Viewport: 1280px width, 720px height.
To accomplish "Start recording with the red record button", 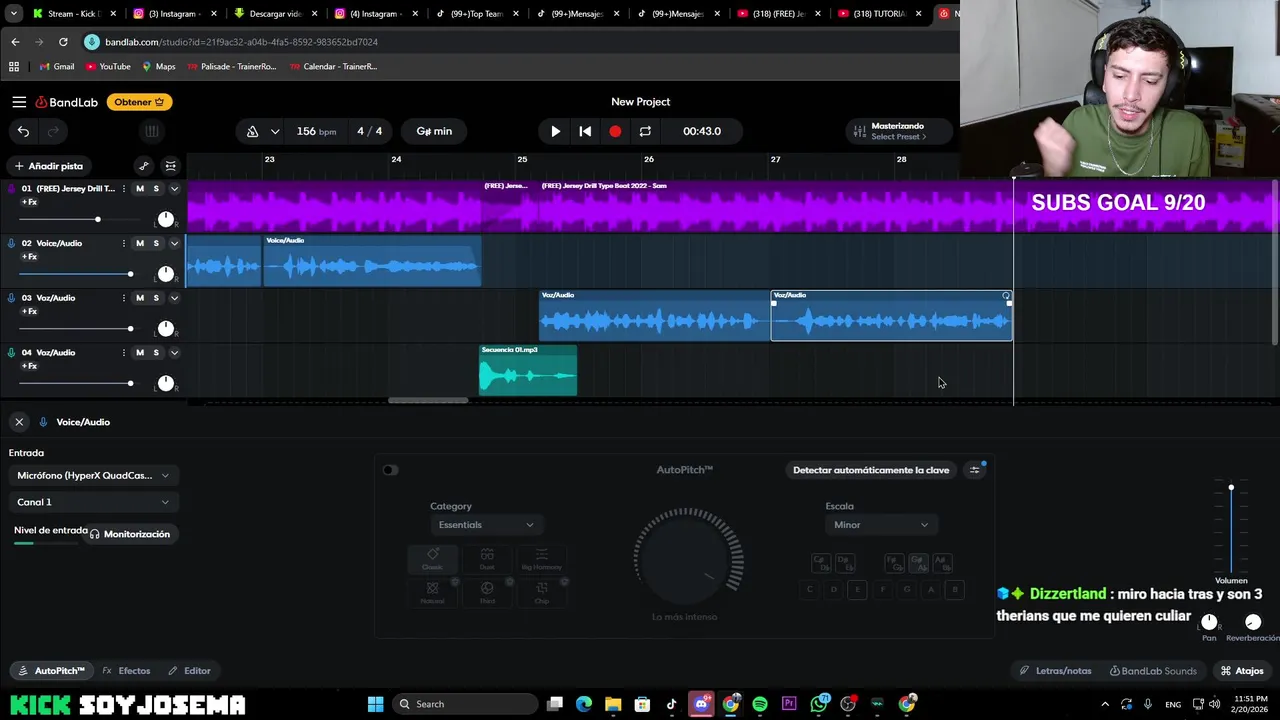I will [x=615, y=131].
